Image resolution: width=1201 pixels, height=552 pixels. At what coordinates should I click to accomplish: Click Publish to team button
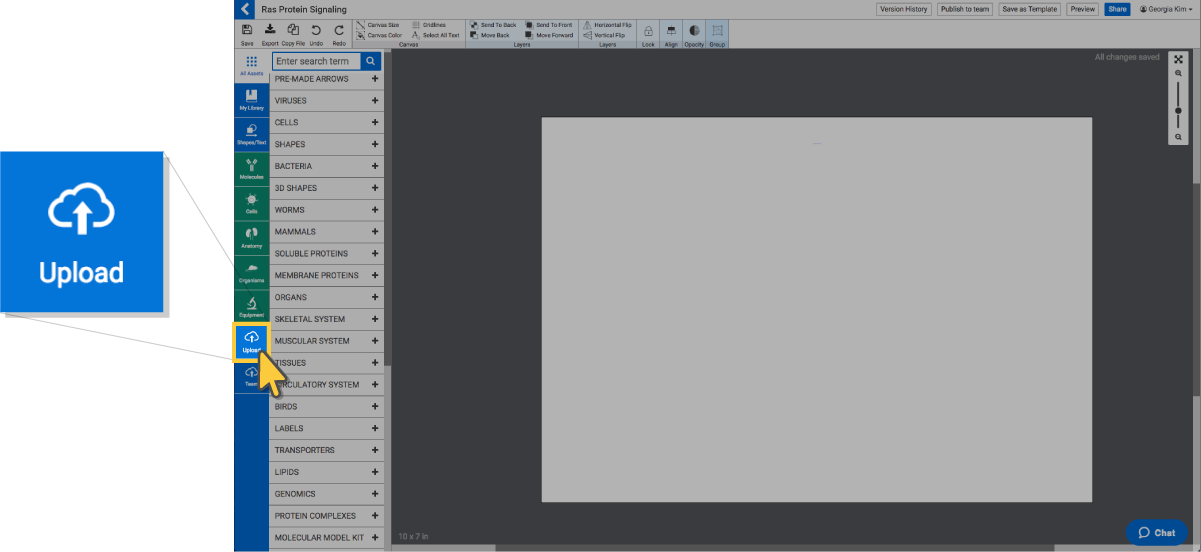pyautogui.click(x=965, y=9)
